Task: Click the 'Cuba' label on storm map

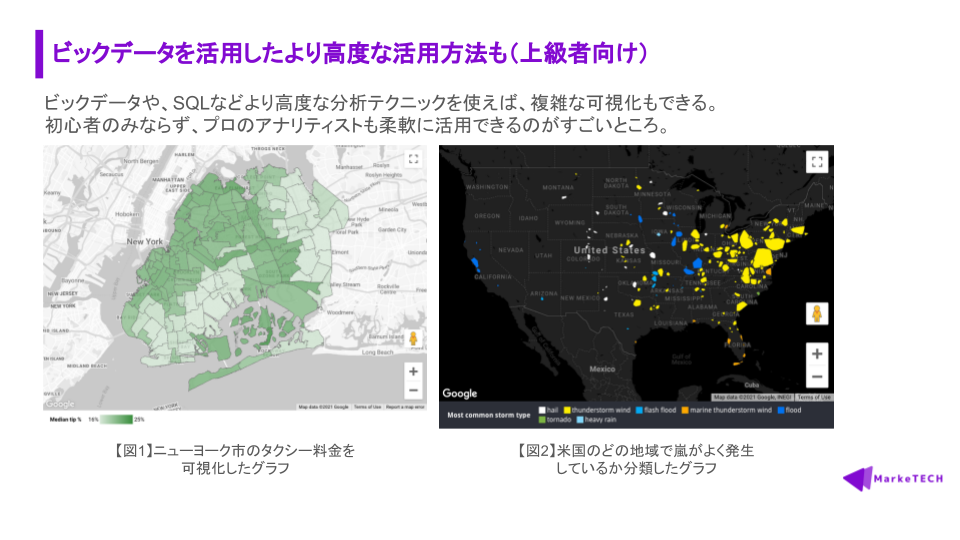Action: click(x=752, y=385)
